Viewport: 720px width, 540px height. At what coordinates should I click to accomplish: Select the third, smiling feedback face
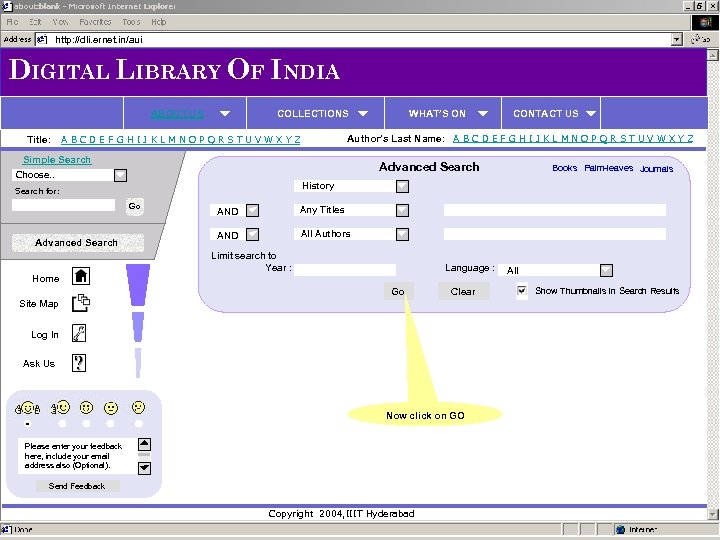(86, 407)
